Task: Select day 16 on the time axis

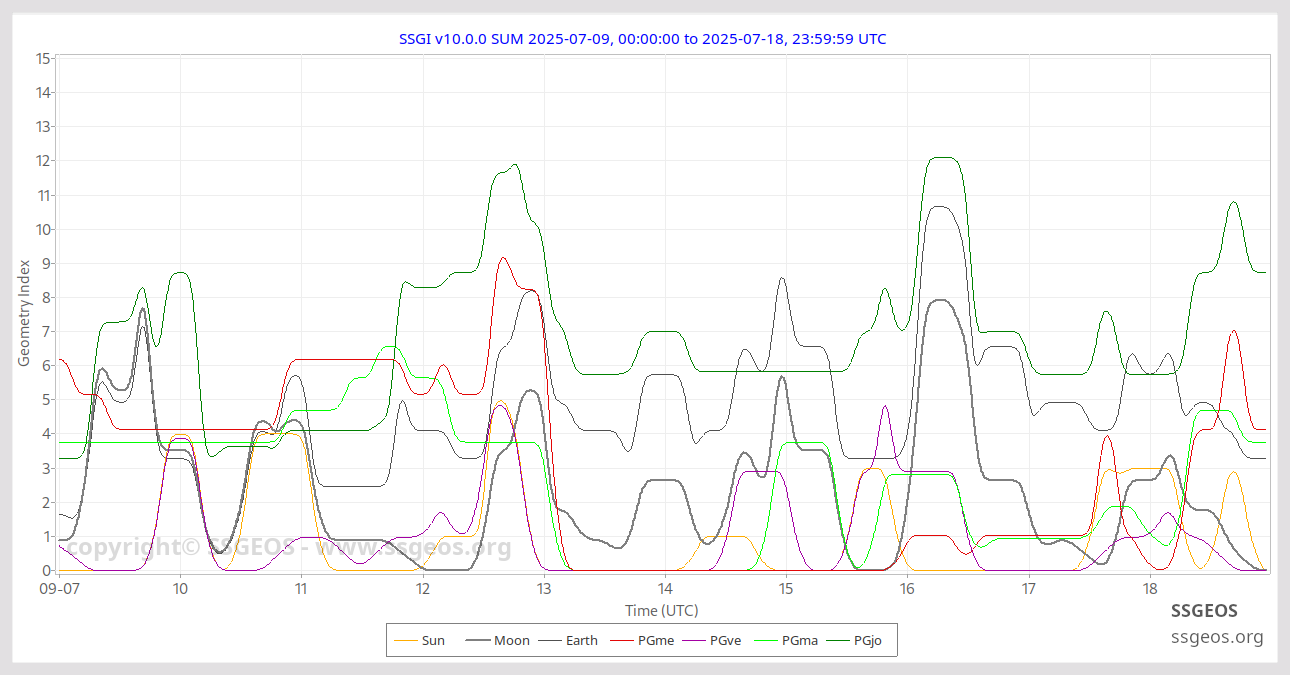Action: coord(907,589)
